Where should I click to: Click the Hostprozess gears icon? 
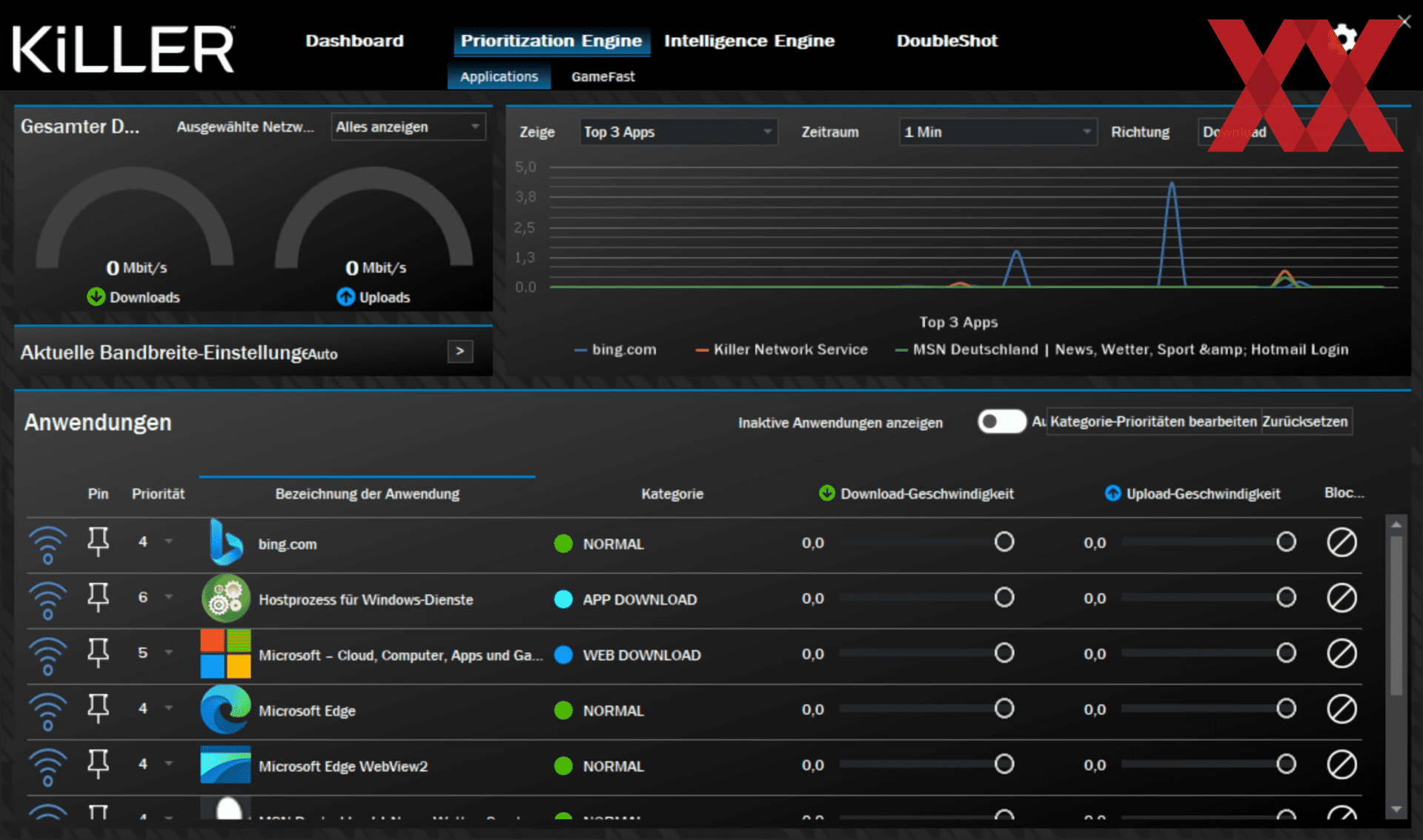[x=225, y=599]
